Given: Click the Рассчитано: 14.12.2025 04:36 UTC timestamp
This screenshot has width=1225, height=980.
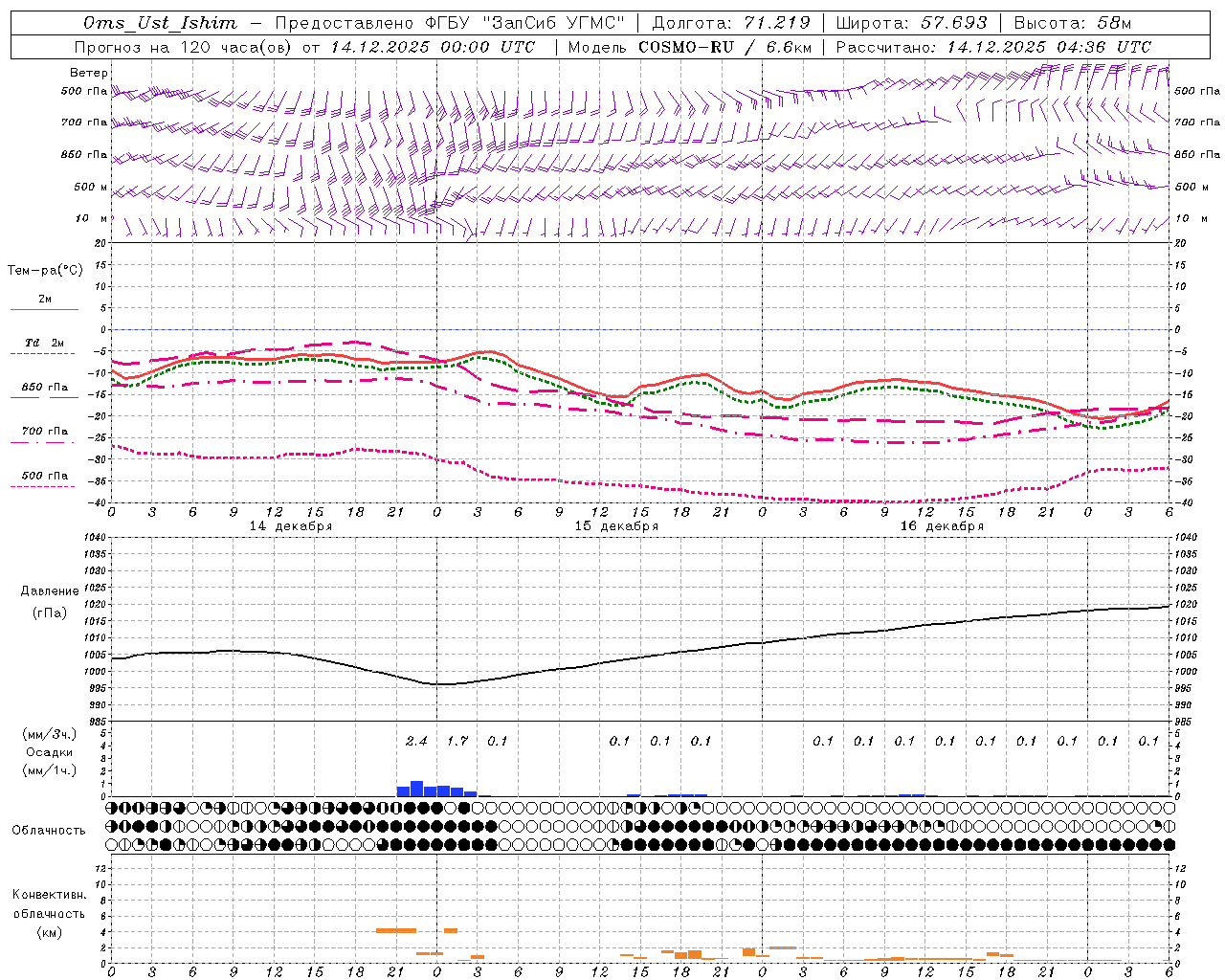Looking at the screenshot, I should [993, 47].
